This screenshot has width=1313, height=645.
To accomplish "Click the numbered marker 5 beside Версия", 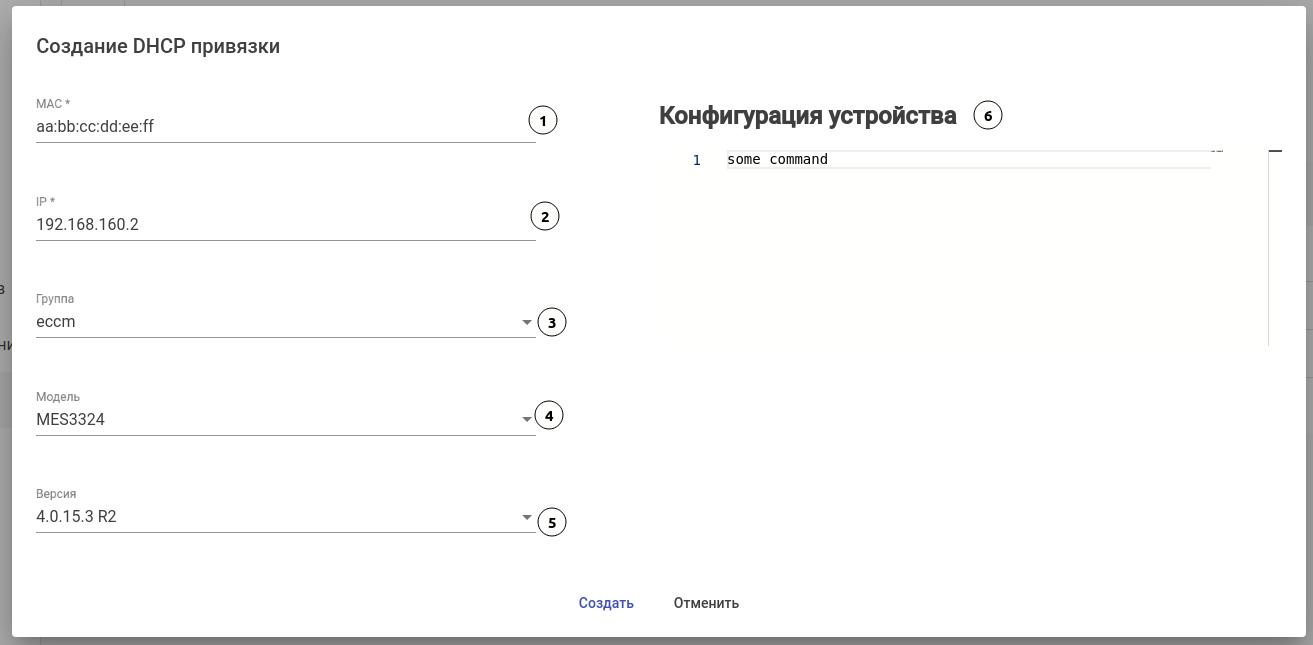I will point(551,521).
